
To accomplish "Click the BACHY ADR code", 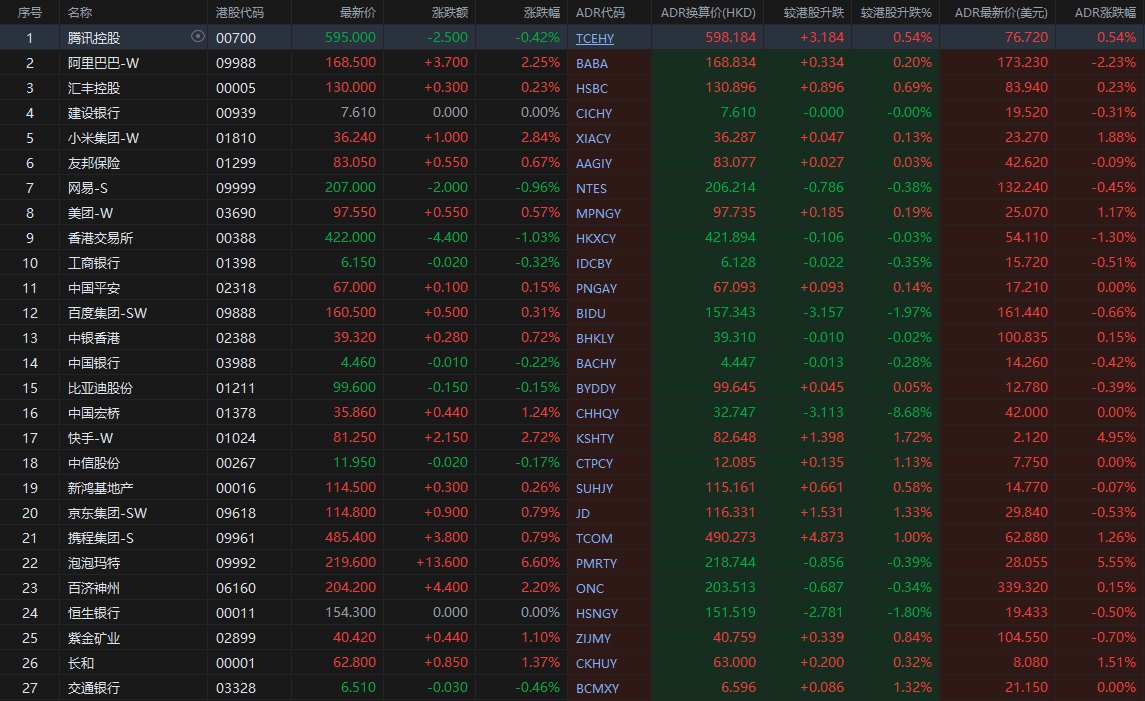I will click(596, 364).
